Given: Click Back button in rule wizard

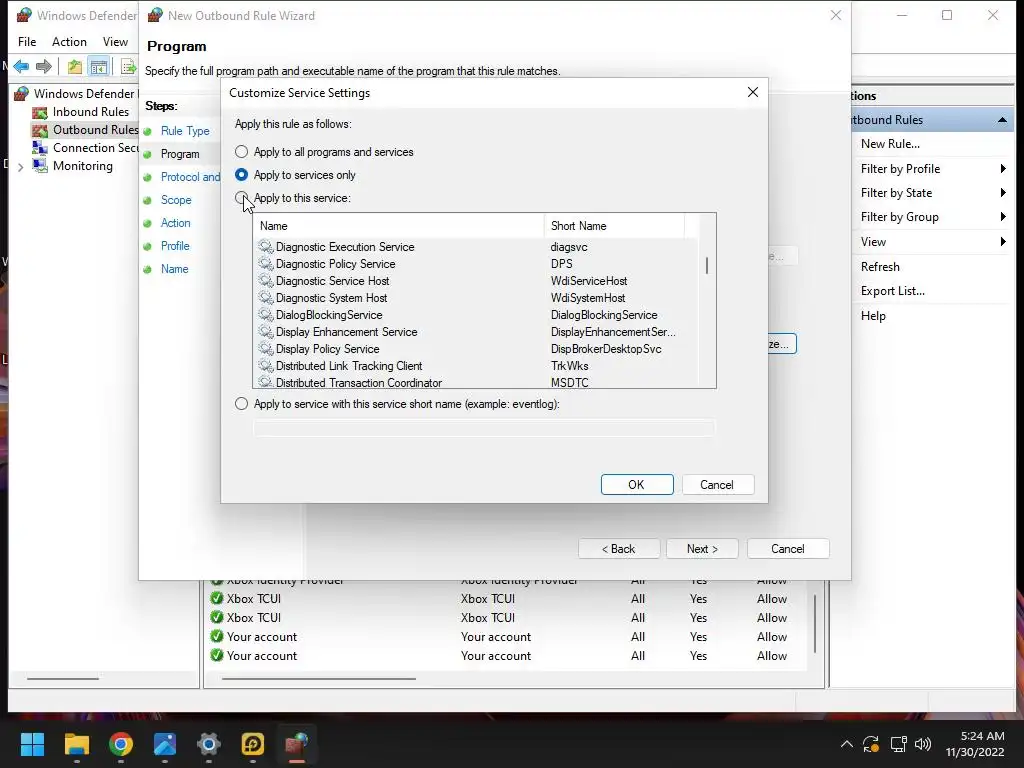Looking at the screenshot, I should [618, 549].
